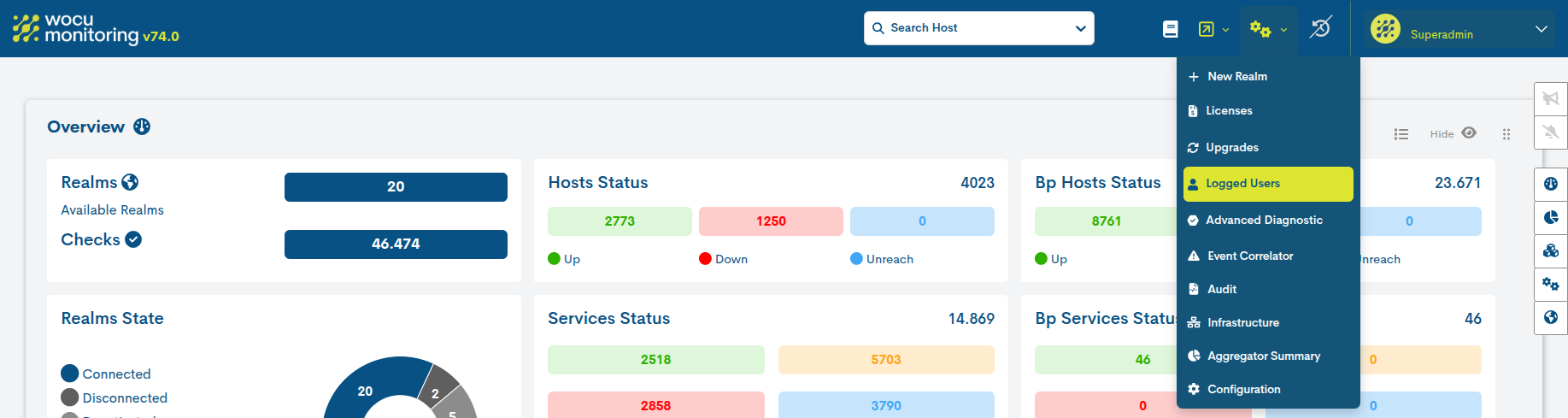Focus the Search Host input field
1568x418 pixels.
pyautogui.click(x=978, y=28)
